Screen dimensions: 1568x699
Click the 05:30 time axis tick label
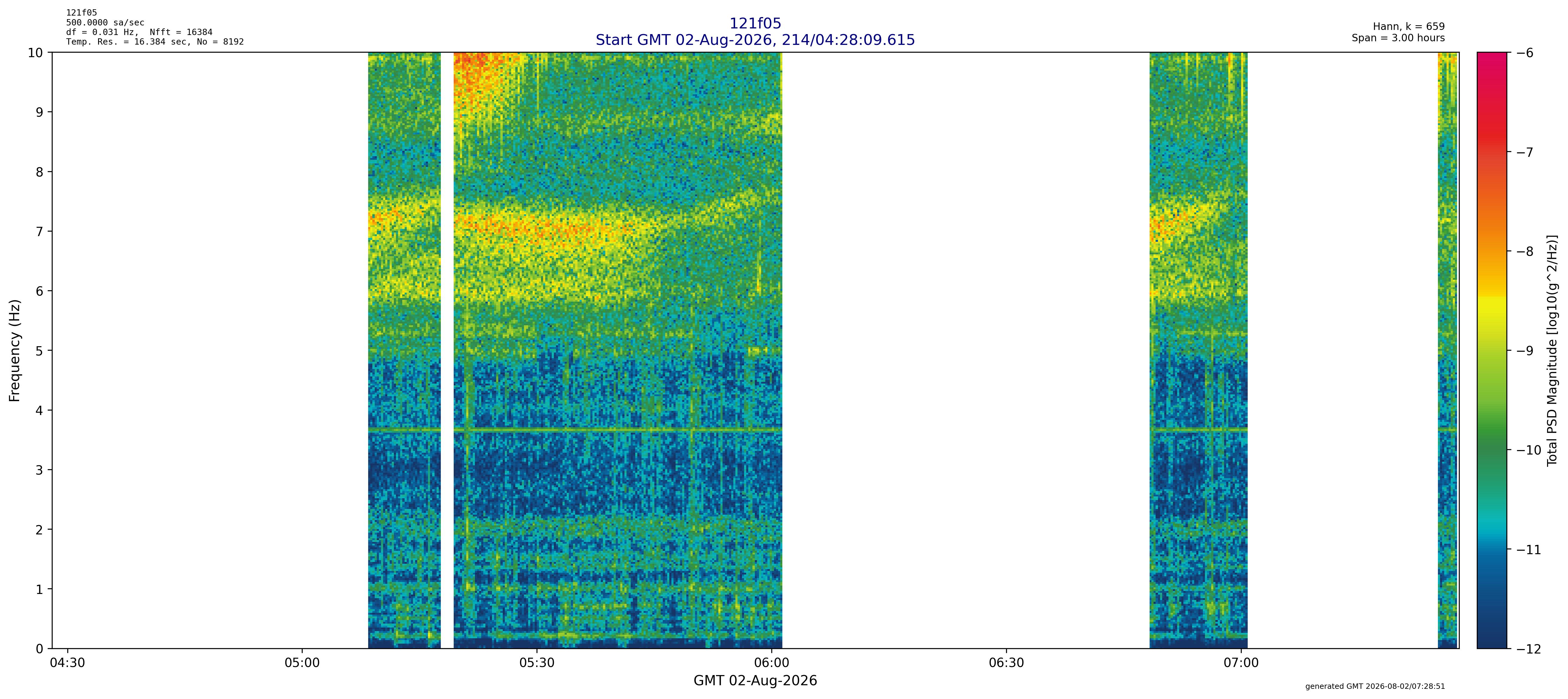pos(537,663)
